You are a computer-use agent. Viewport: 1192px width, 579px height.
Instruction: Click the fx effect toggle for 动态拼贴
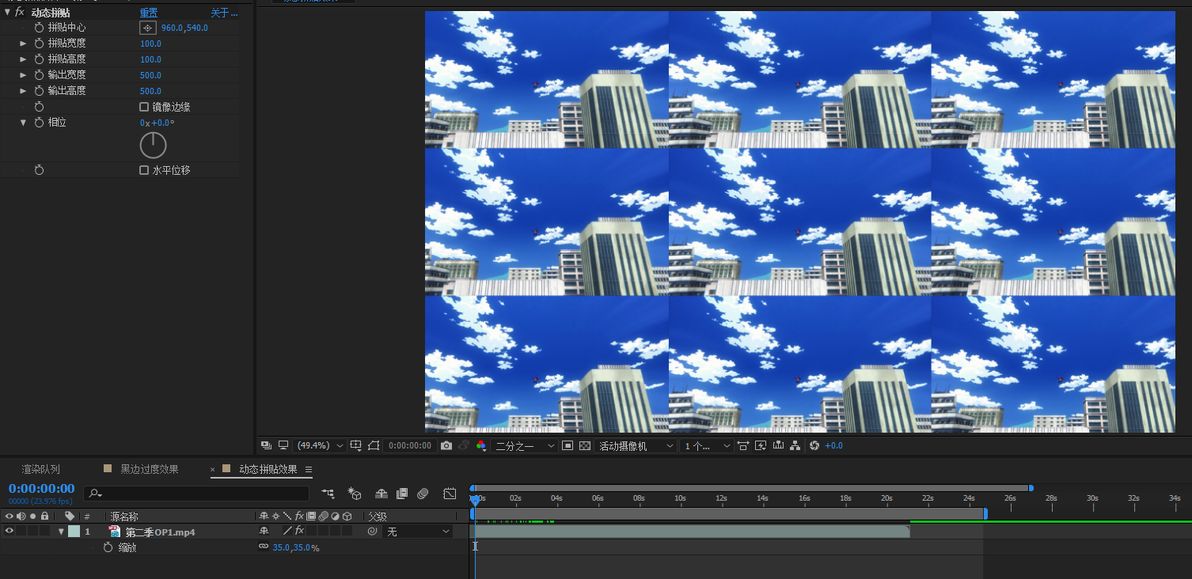[20, 12]
